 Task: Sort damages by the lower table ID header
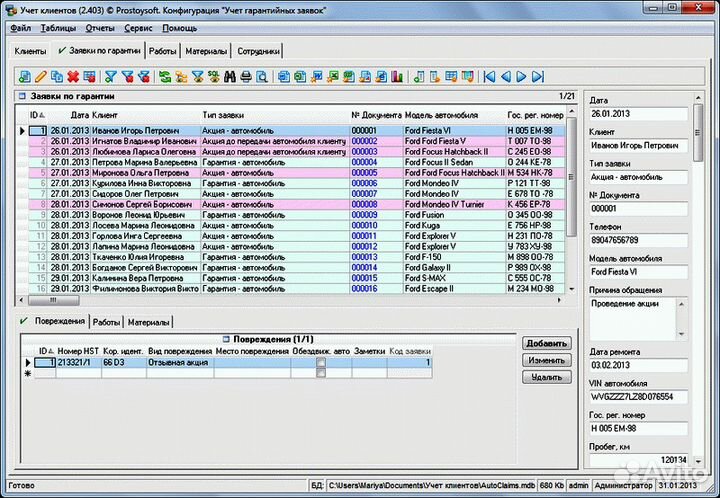click(44, 351)
